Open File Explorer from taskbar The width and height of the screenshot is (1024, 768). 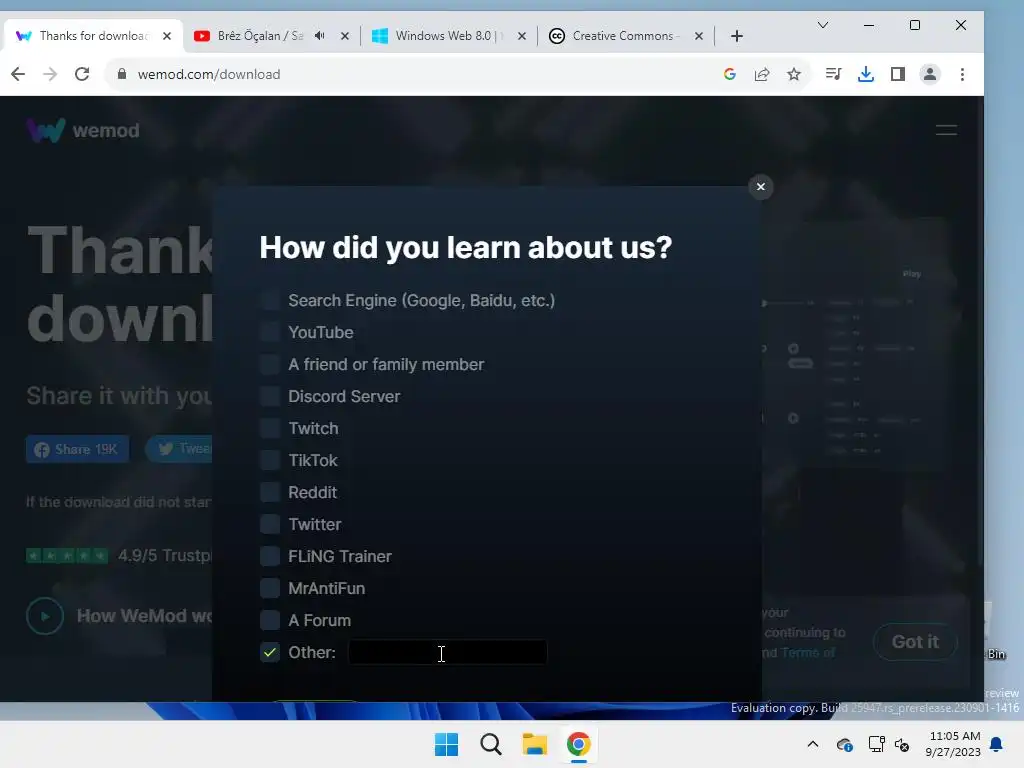(x=534, y=744)
